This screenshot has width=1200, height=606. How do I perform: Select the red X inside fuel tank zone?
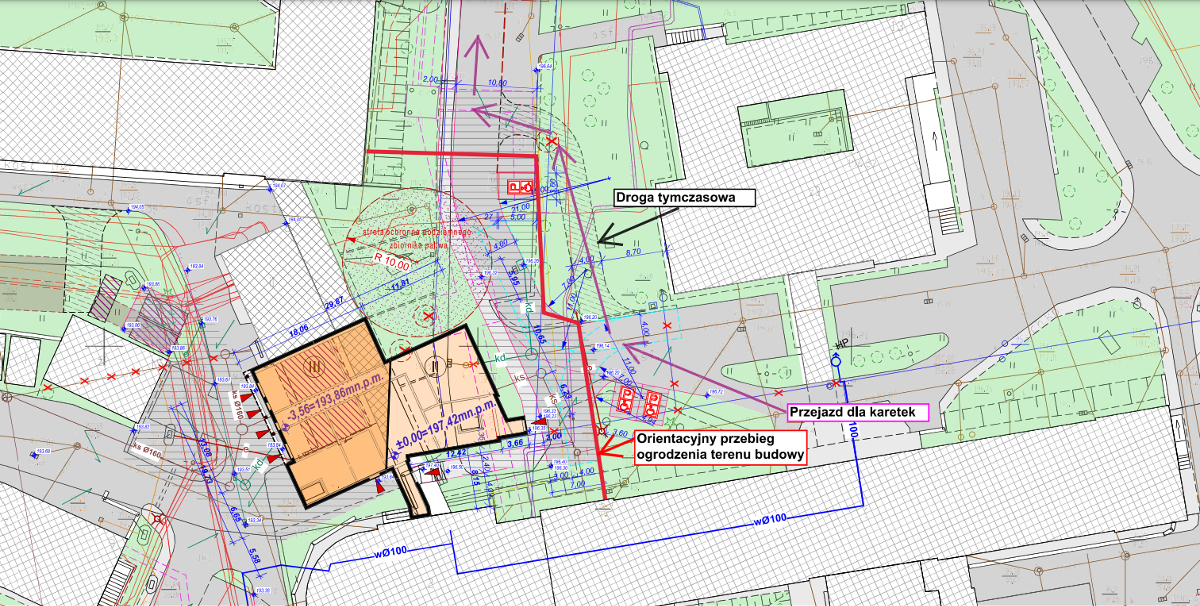pos(429,316)
